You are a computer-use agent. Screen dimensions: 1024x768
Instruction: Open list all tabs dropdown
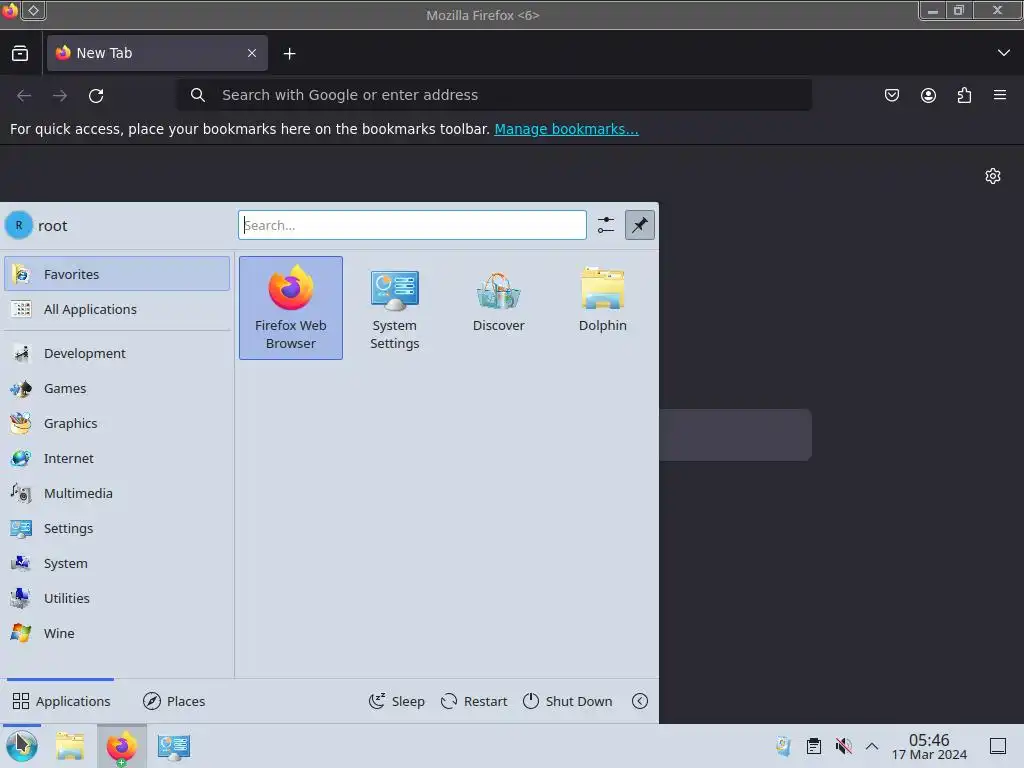click(x=1004, y=53)
